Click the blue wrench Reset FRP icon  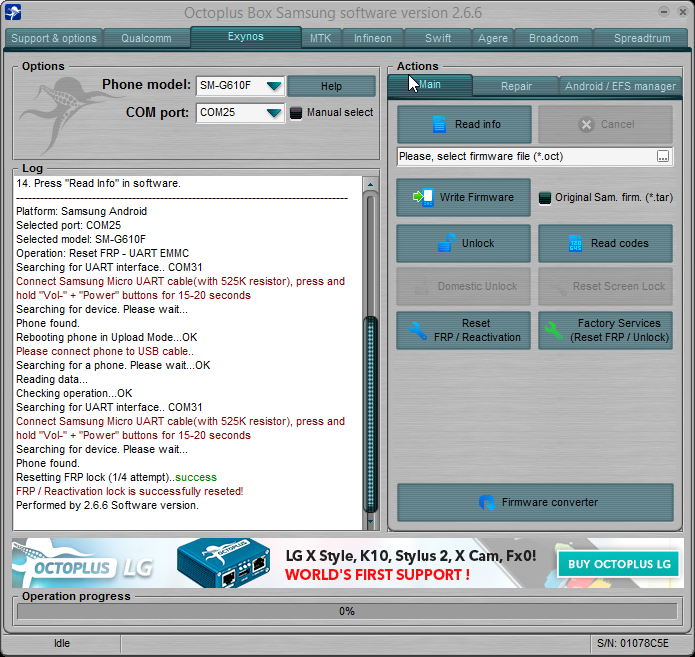pos(418,331)
